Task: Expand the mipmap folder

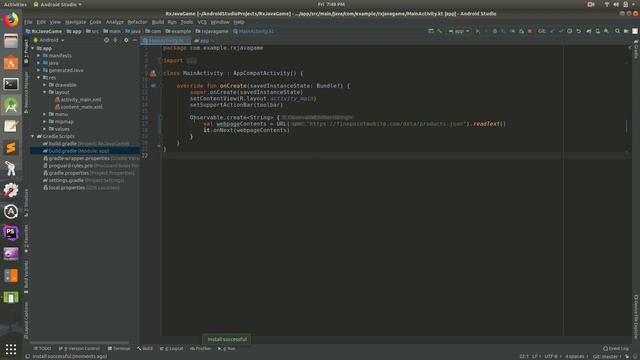Action: click(45, 122)
